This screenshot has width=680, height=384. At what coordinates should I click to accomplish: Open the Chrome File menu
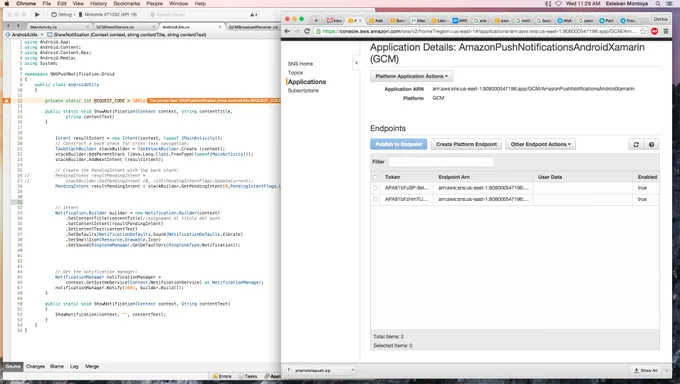46,3
